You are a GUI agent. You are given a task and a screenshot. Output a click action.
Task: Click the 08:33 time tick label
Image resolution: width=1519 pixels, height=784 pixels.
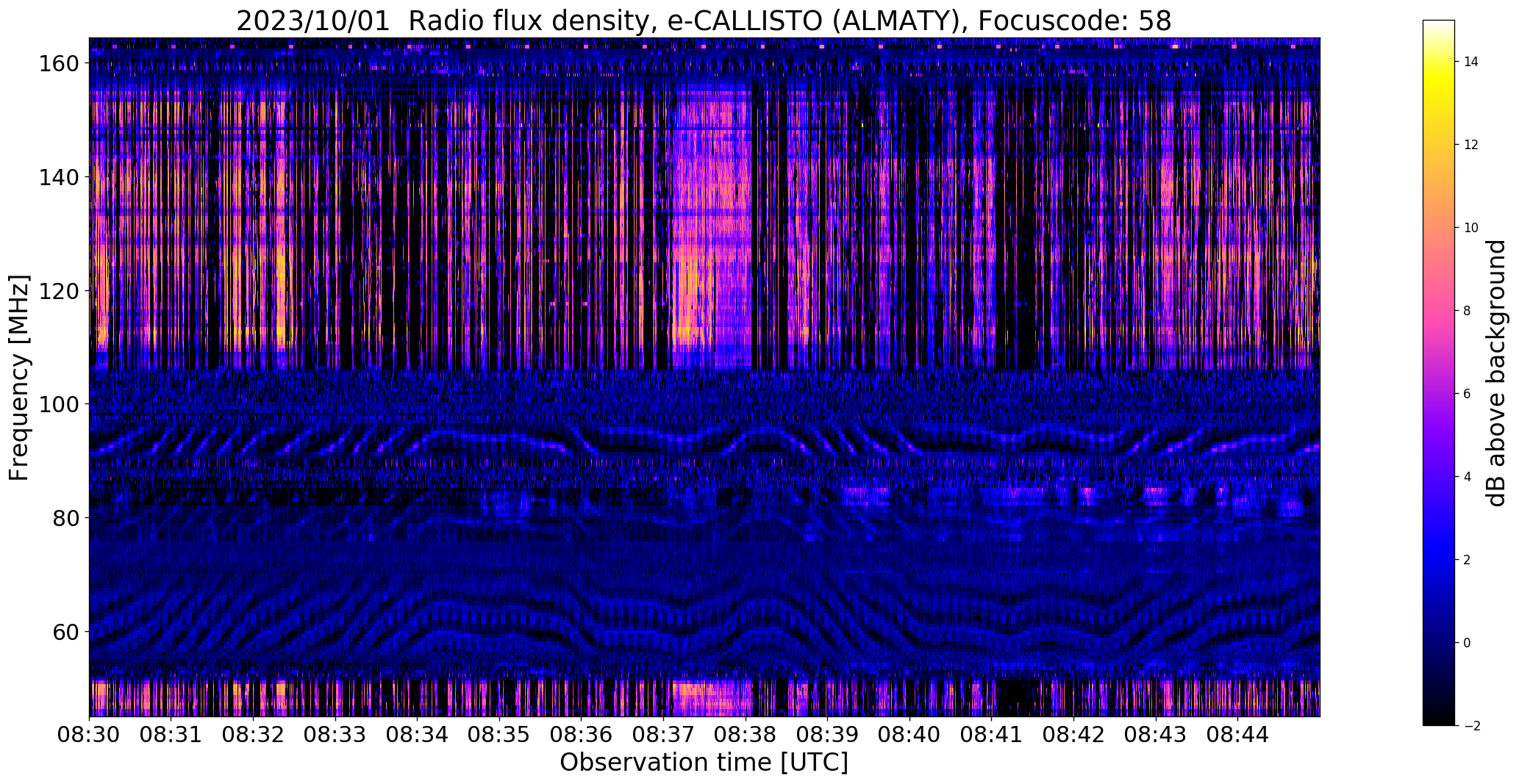335,735
